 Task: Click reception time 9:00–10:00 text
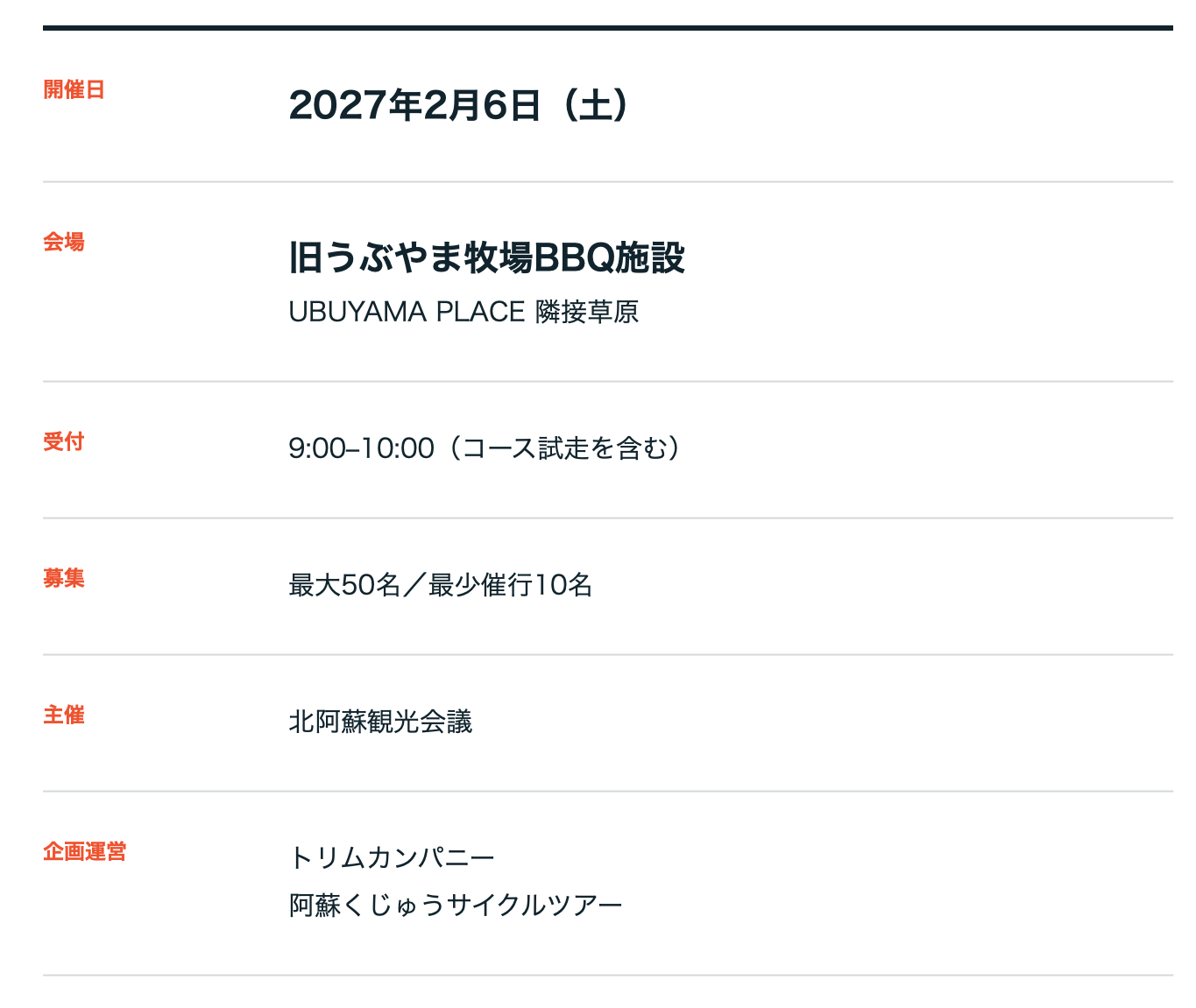(x=361, y=448)
